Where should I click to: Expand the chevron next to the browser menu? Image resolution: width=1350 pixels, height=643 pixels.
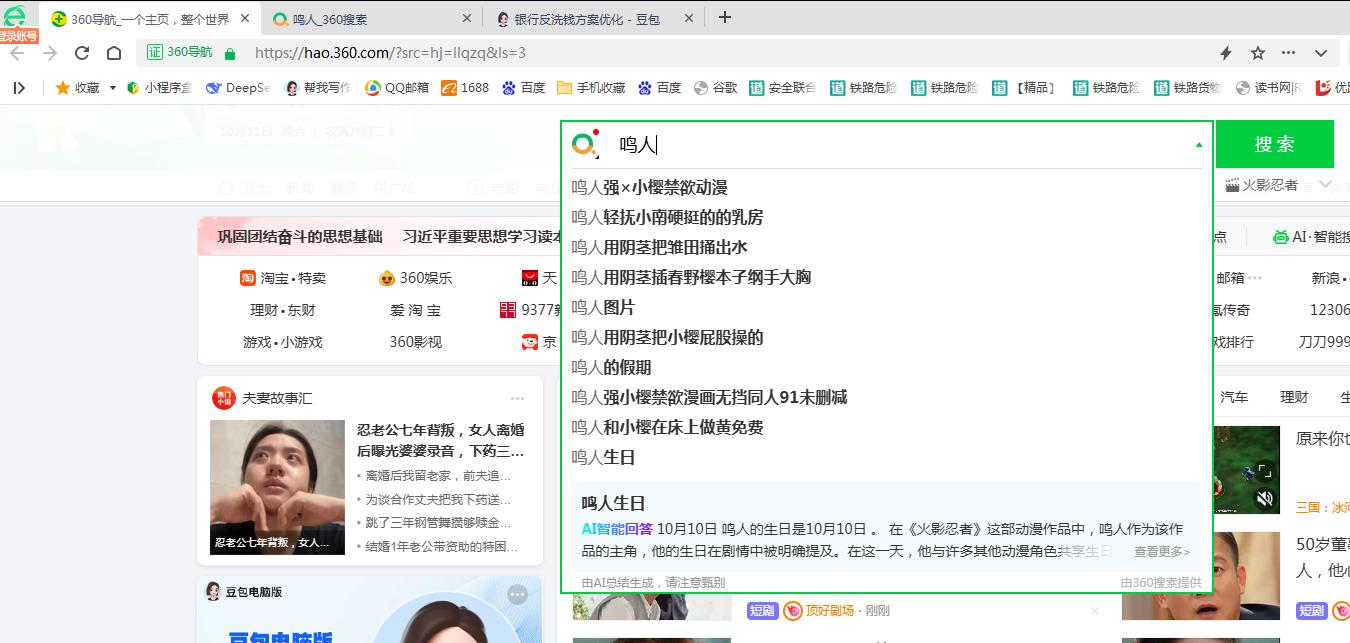[1321, 53]
